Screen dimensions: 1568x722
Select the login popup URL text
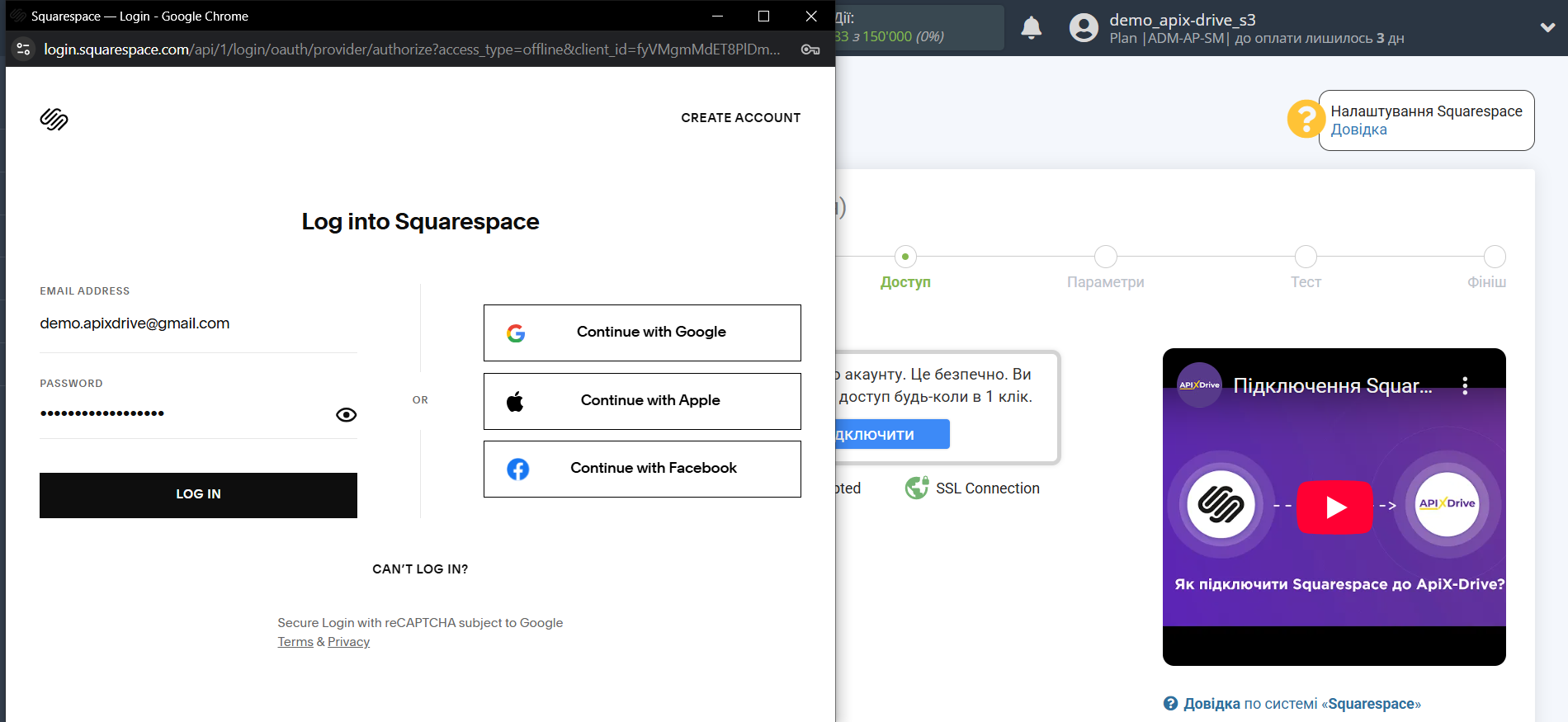[x=412, y=50]
